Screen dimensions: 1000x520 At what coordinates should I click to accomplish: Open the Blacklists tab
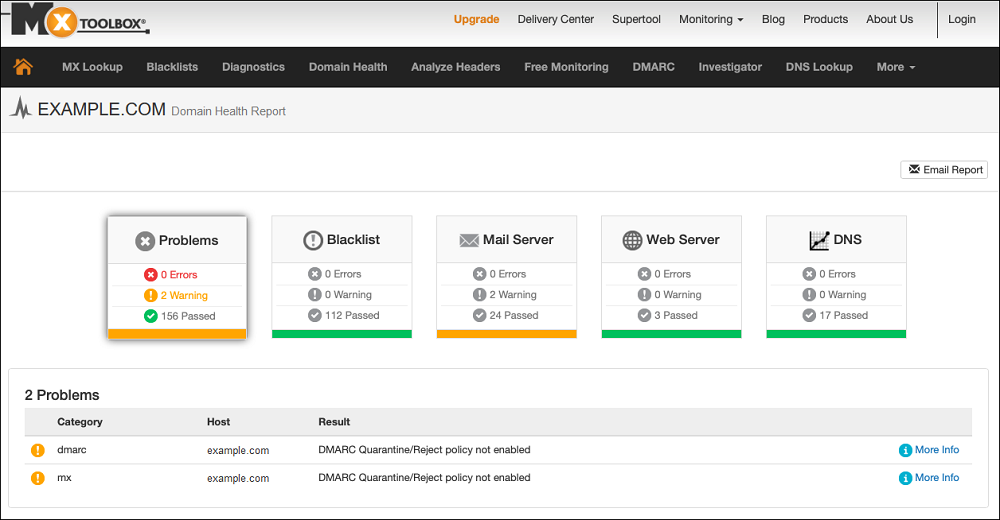[x=172, y=67]
